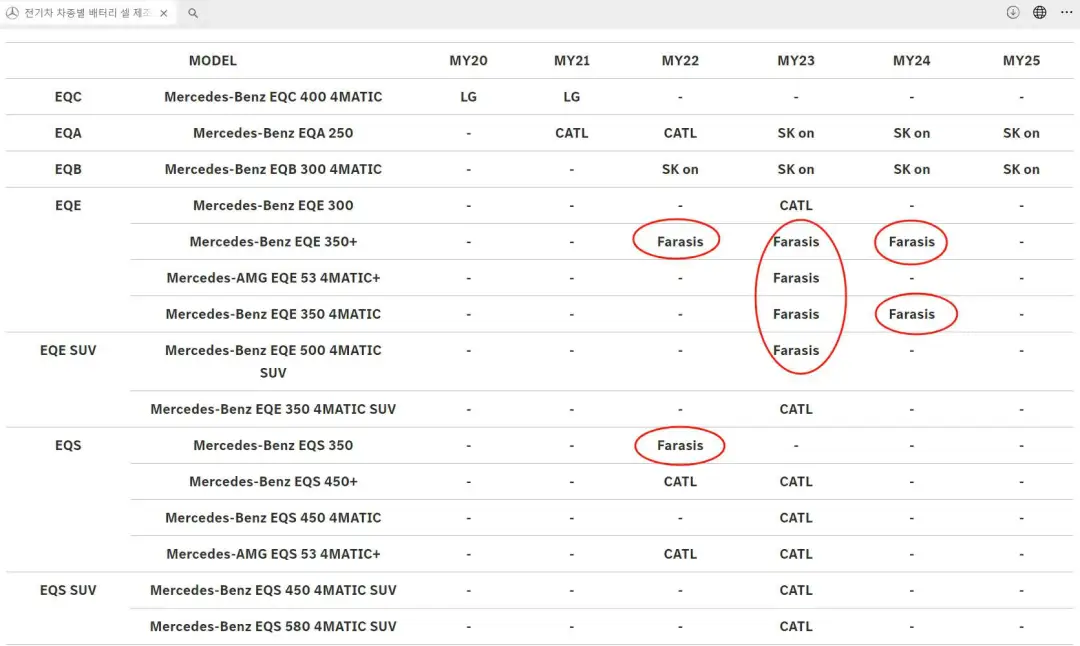1080x646 pixels.
Task: Click SK on cell in EQA 250 MY25
Action: click(x=1021, y=133)
